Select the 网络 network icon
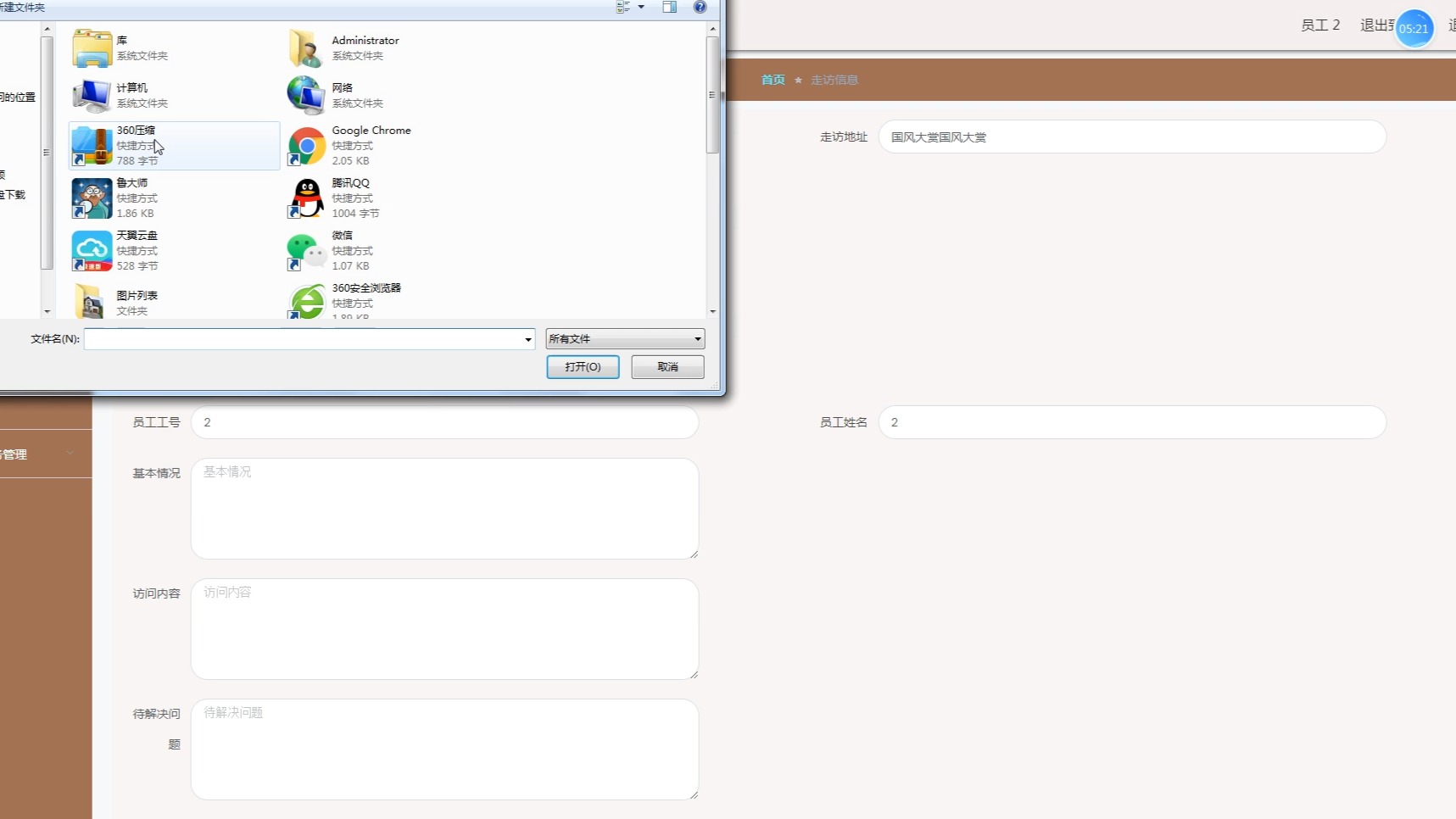The width and height of the screenshot is (1456, 819). pos(306,95)
